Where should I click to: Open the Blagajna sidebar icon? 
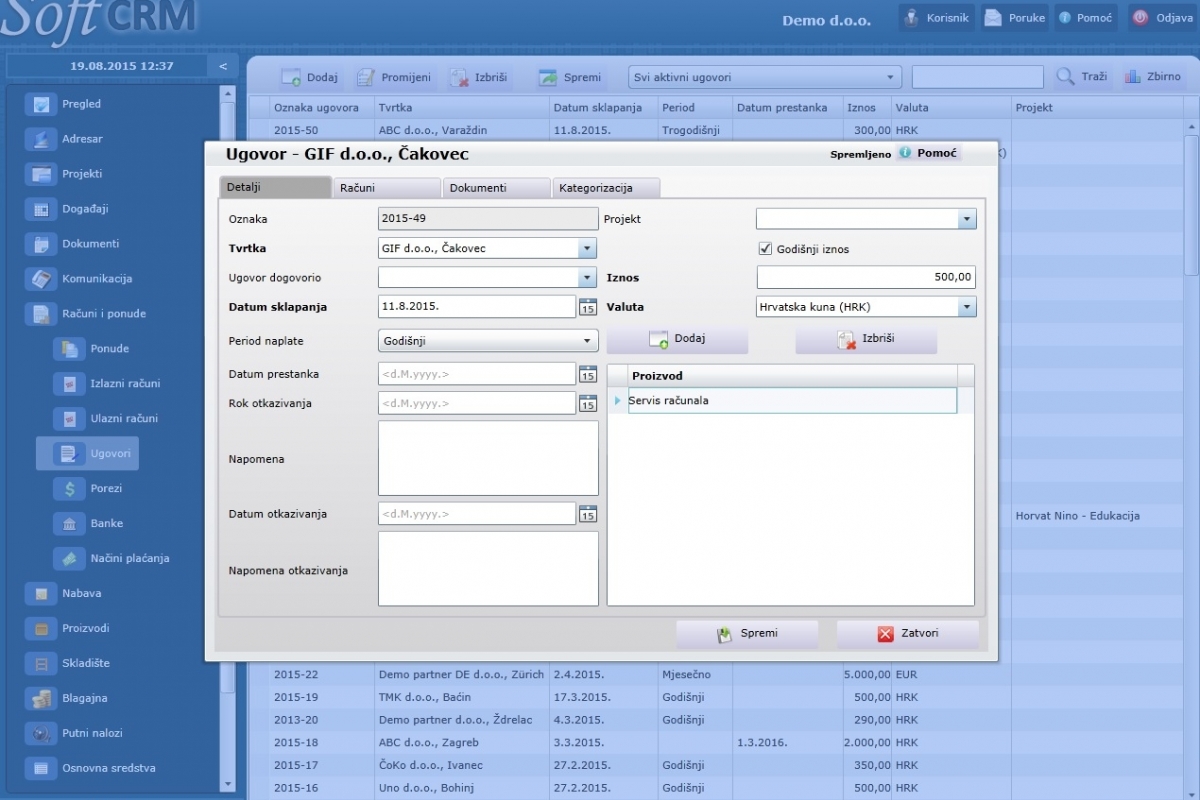tap(42, 699)
